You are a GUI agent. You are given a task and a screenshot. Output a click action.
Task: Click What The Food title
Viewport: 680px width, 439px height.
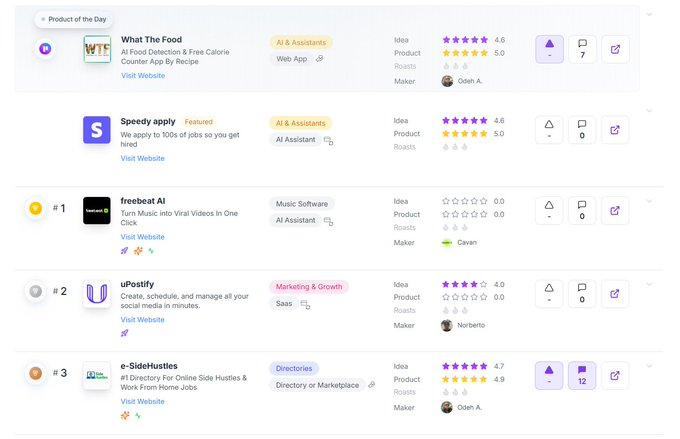151,39
